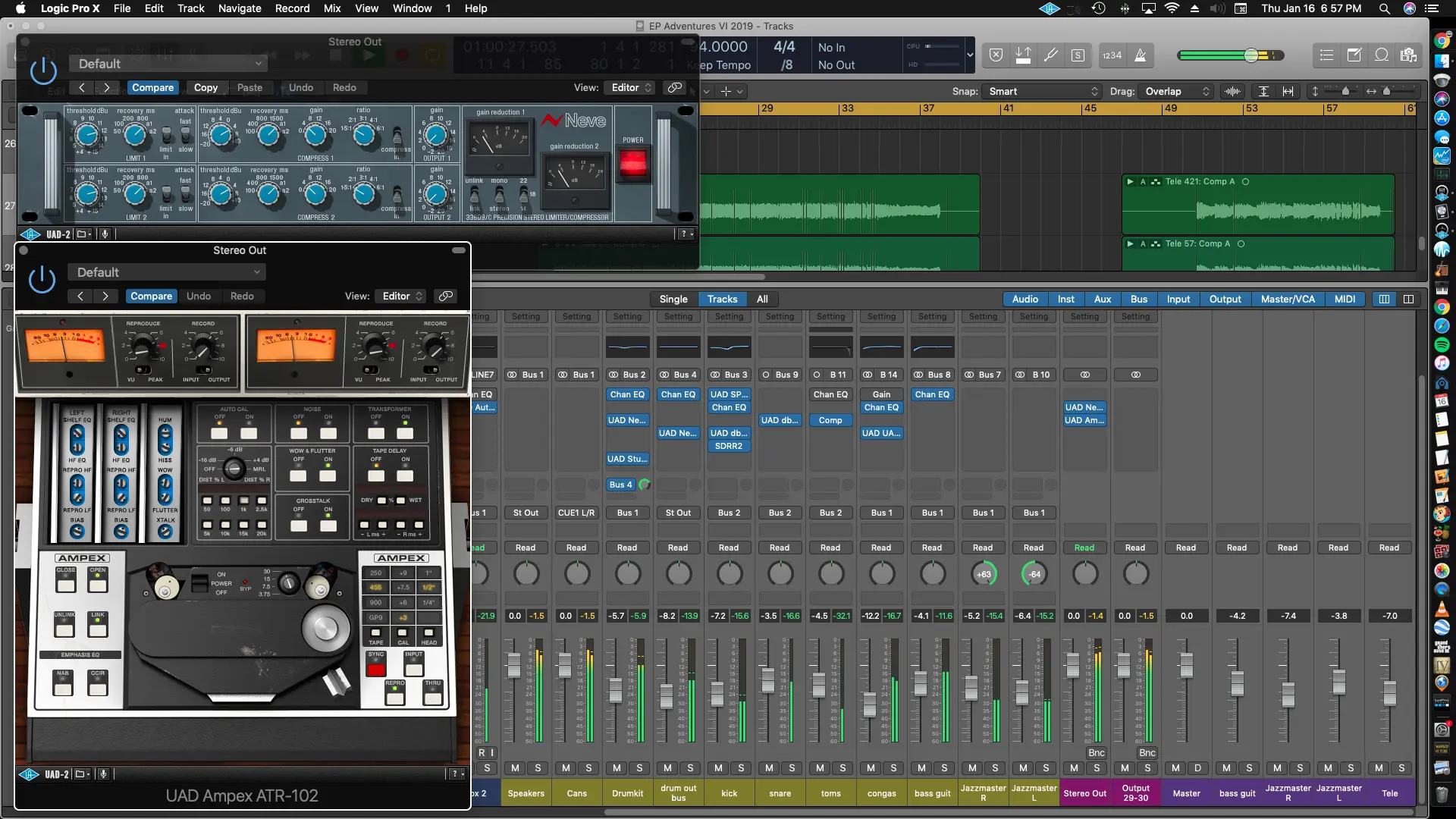The width and height of the screenshot is (1456, 819).
Task: Open the media browser icon
Action: pos(1409,55)
